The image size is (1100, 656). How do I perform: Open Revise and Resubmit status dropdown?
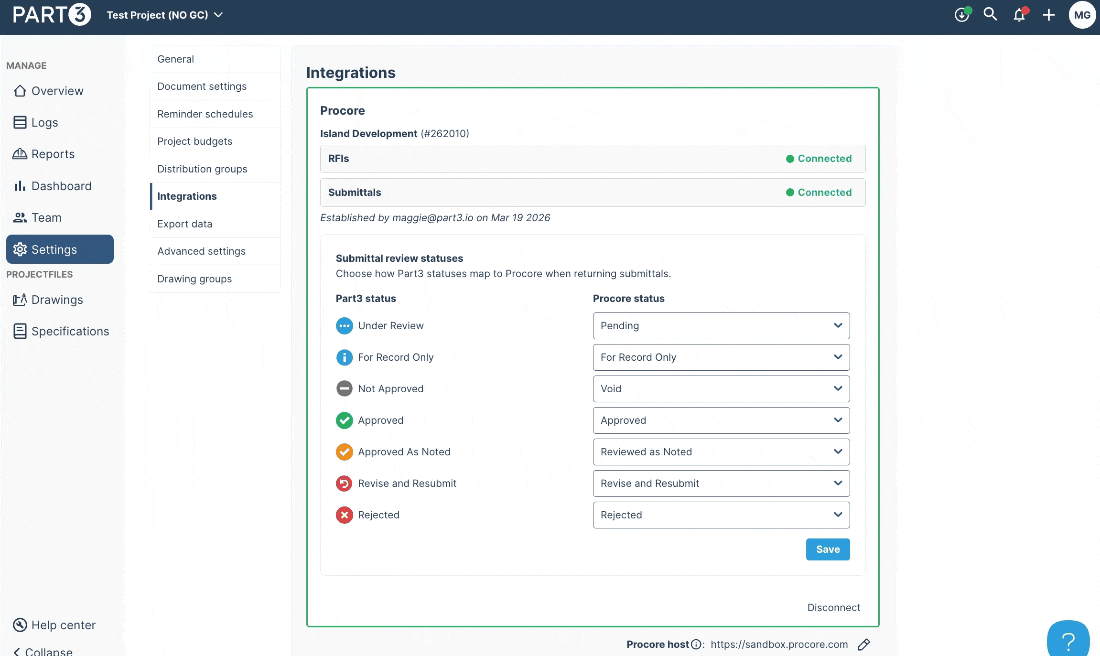pyautogui.click(x=721, y=483)
